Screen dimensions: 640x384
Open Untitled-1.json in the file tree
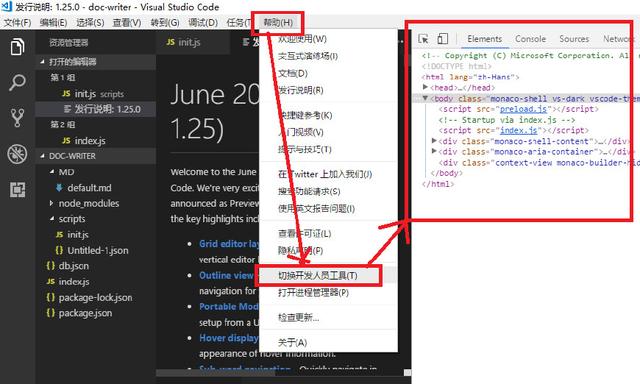pyautogui.click(x=96, y=250)
